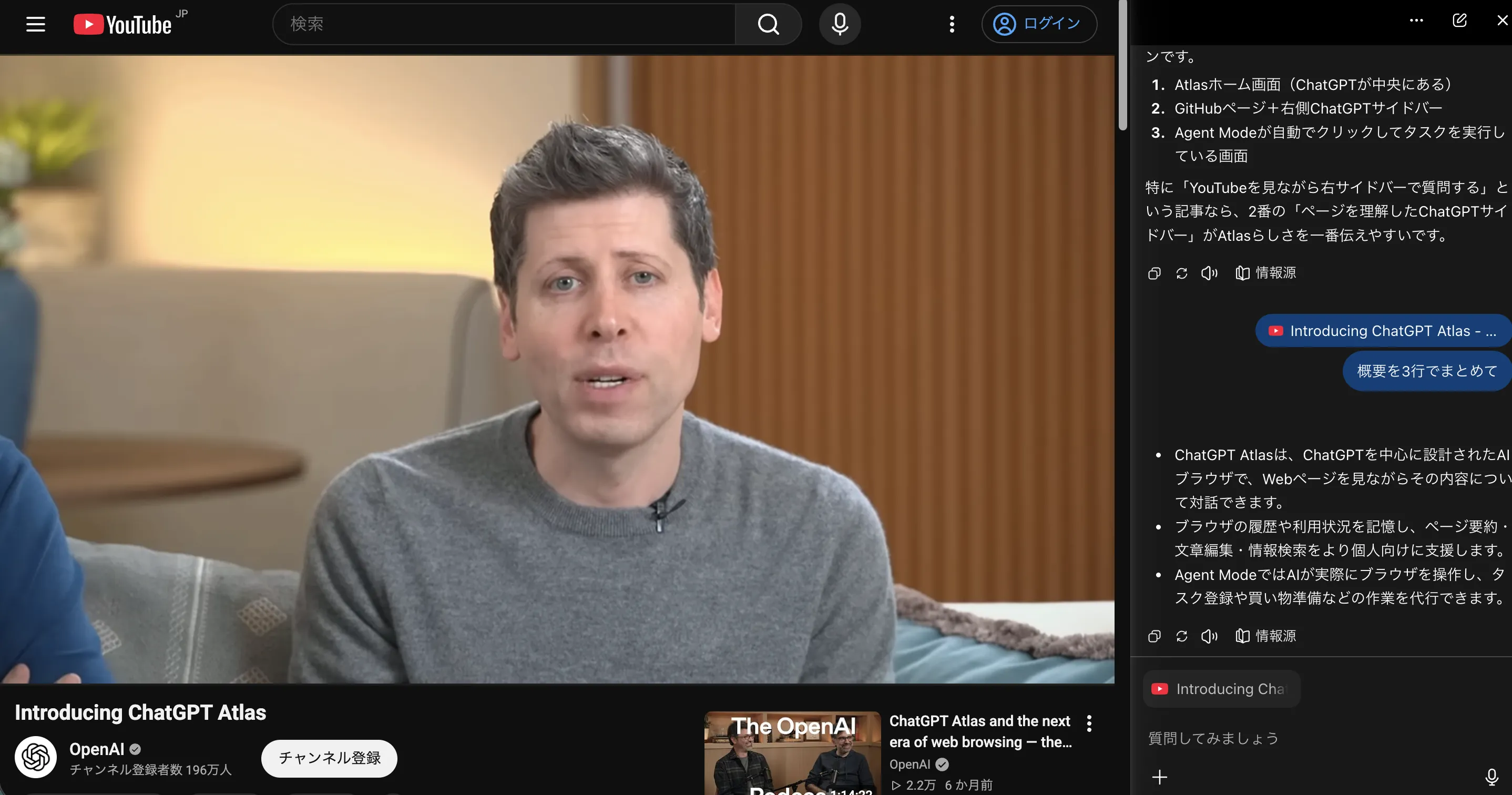Viewport: 1512px width, 795px height.
Task: Focus the YouTube 検索 search field
Action: [x=504, y=24]
